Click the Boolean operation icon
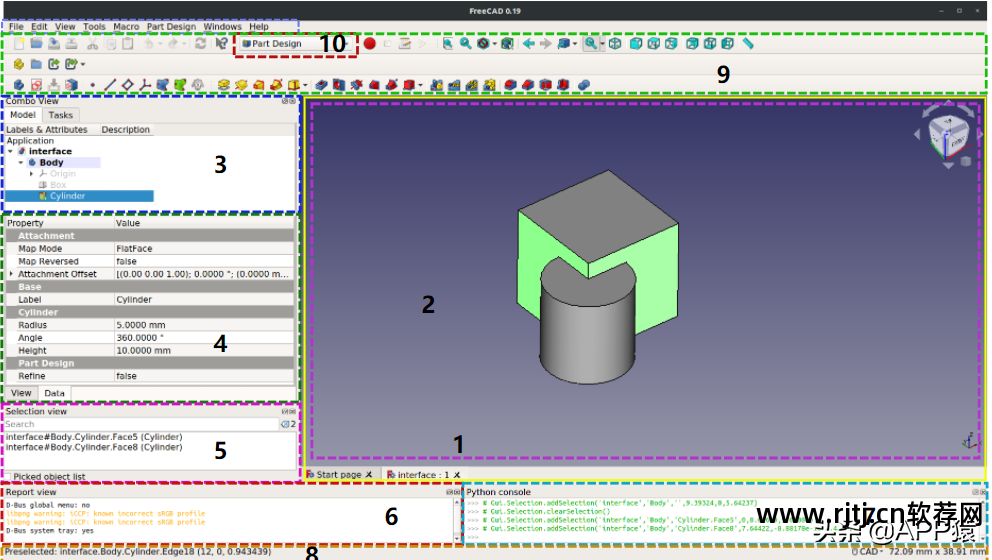This screenshot has height=560, width=992. [583, 84]
